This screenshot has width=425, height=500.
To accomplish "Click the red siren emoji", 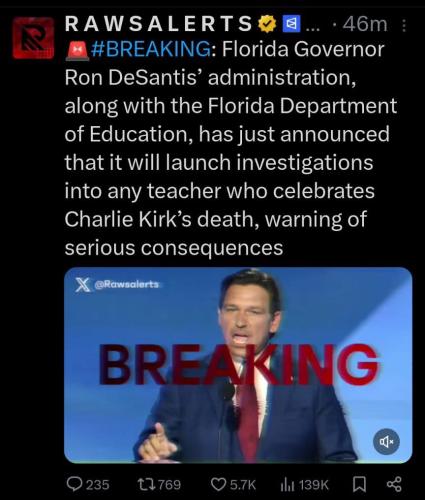I will pyautogui.click(x=77, y=51).
